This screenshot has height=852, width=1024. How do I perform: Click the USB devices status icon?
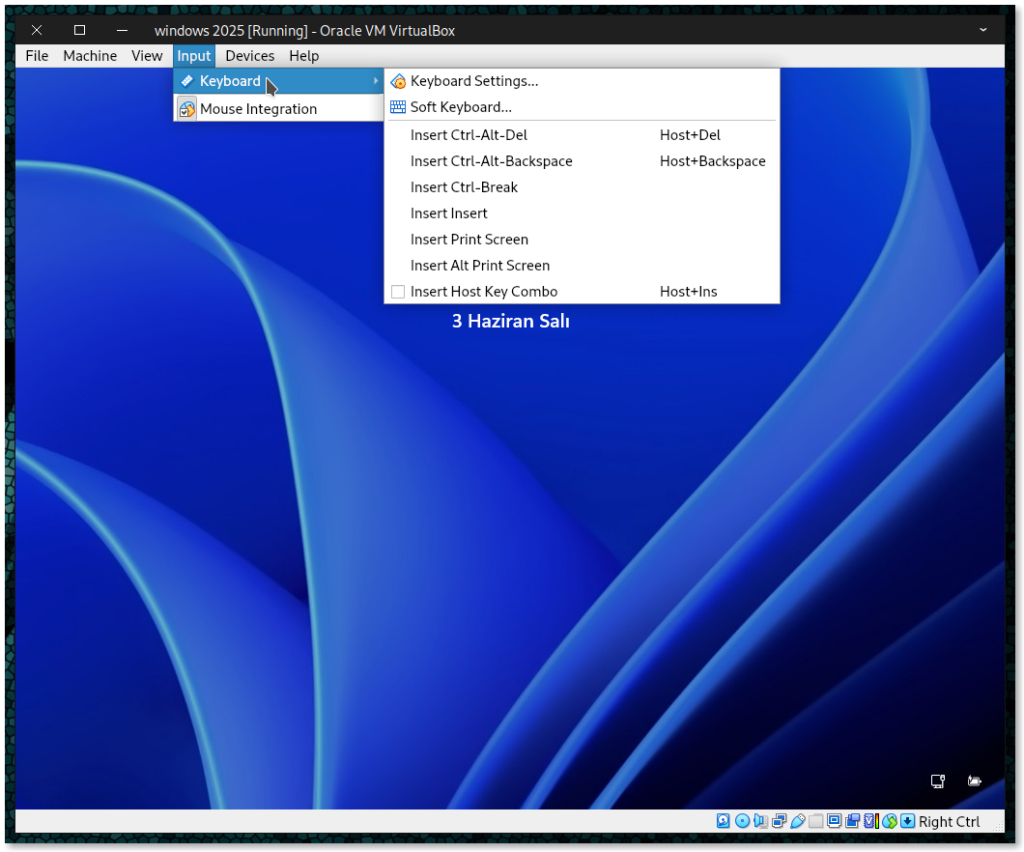click(797, 821)
